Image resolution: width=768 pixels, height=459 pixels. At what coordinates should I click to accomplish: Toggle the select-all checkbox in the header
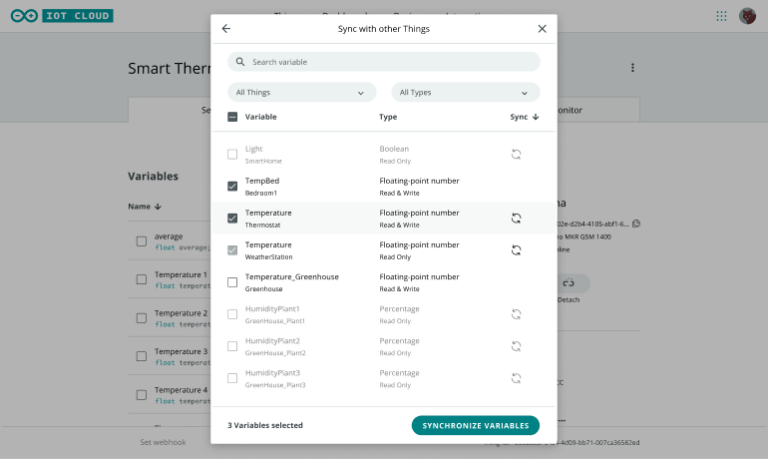[x=233, y=117]
